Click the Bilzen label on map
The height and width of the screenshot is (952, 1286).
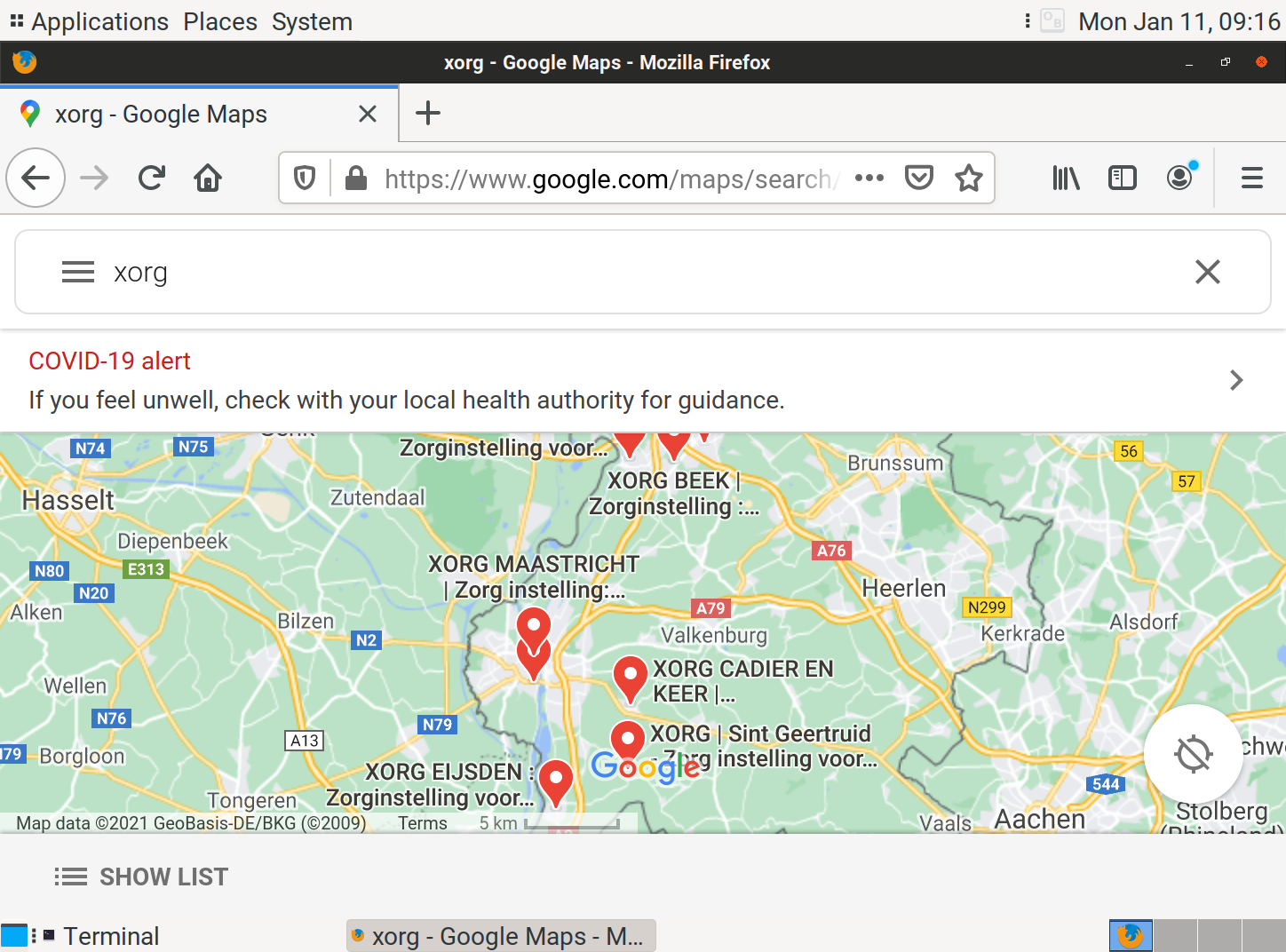tap(306, 621)
